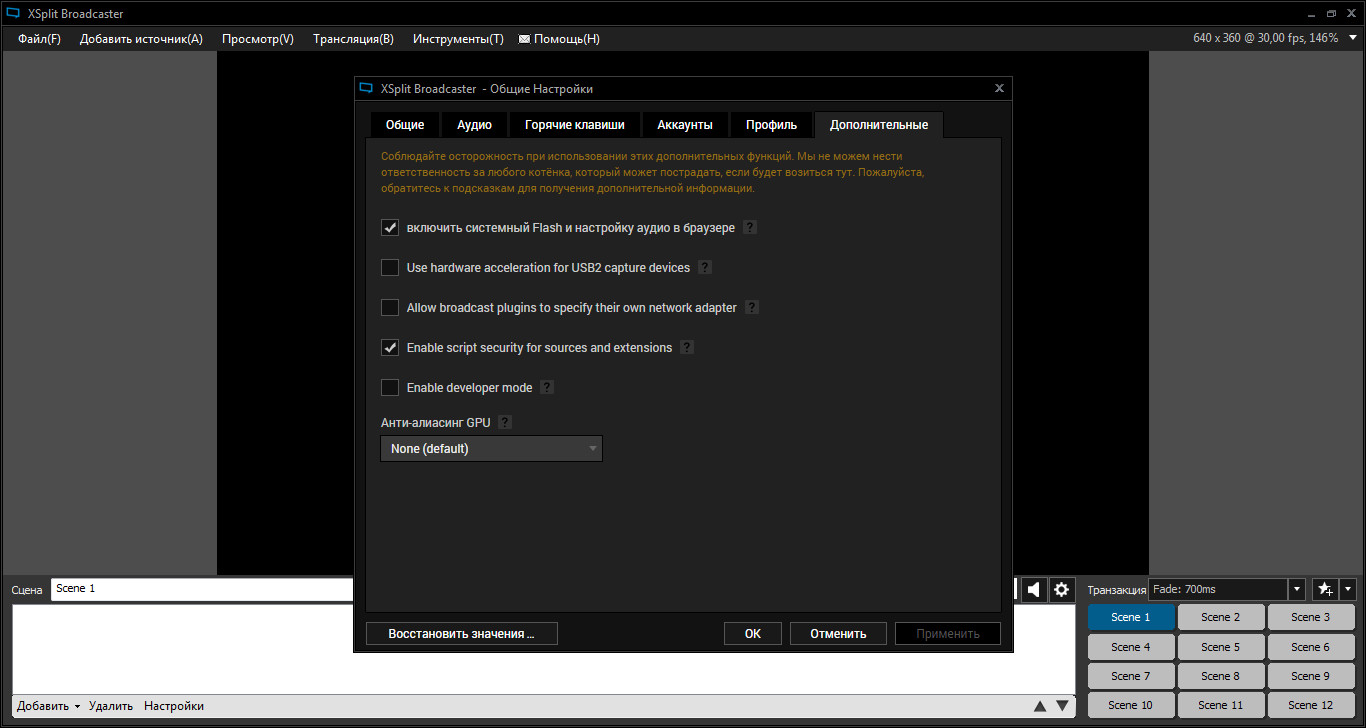Image resolution: width=1366 pixels, height=728 pixels.
Task: Switch to the Общие tab
Action: click(x=405, y=125)
